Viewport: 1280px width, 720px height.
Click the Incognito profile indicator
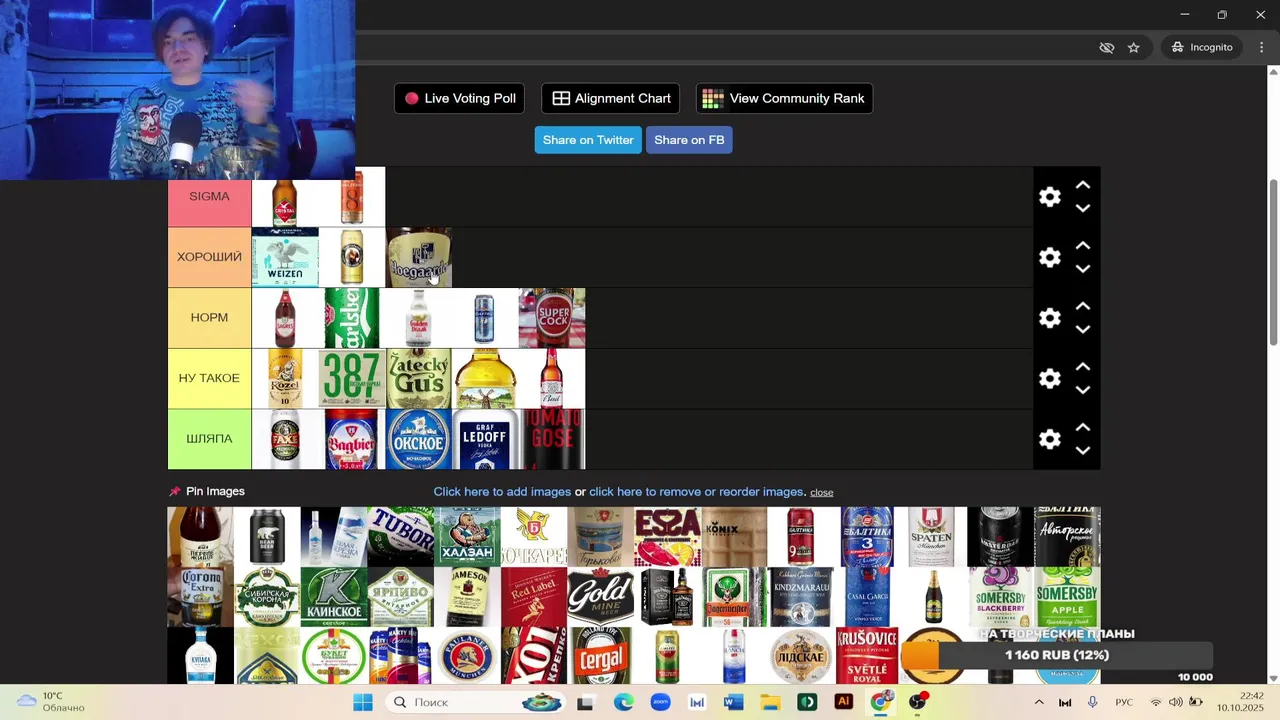[1202, 47]
